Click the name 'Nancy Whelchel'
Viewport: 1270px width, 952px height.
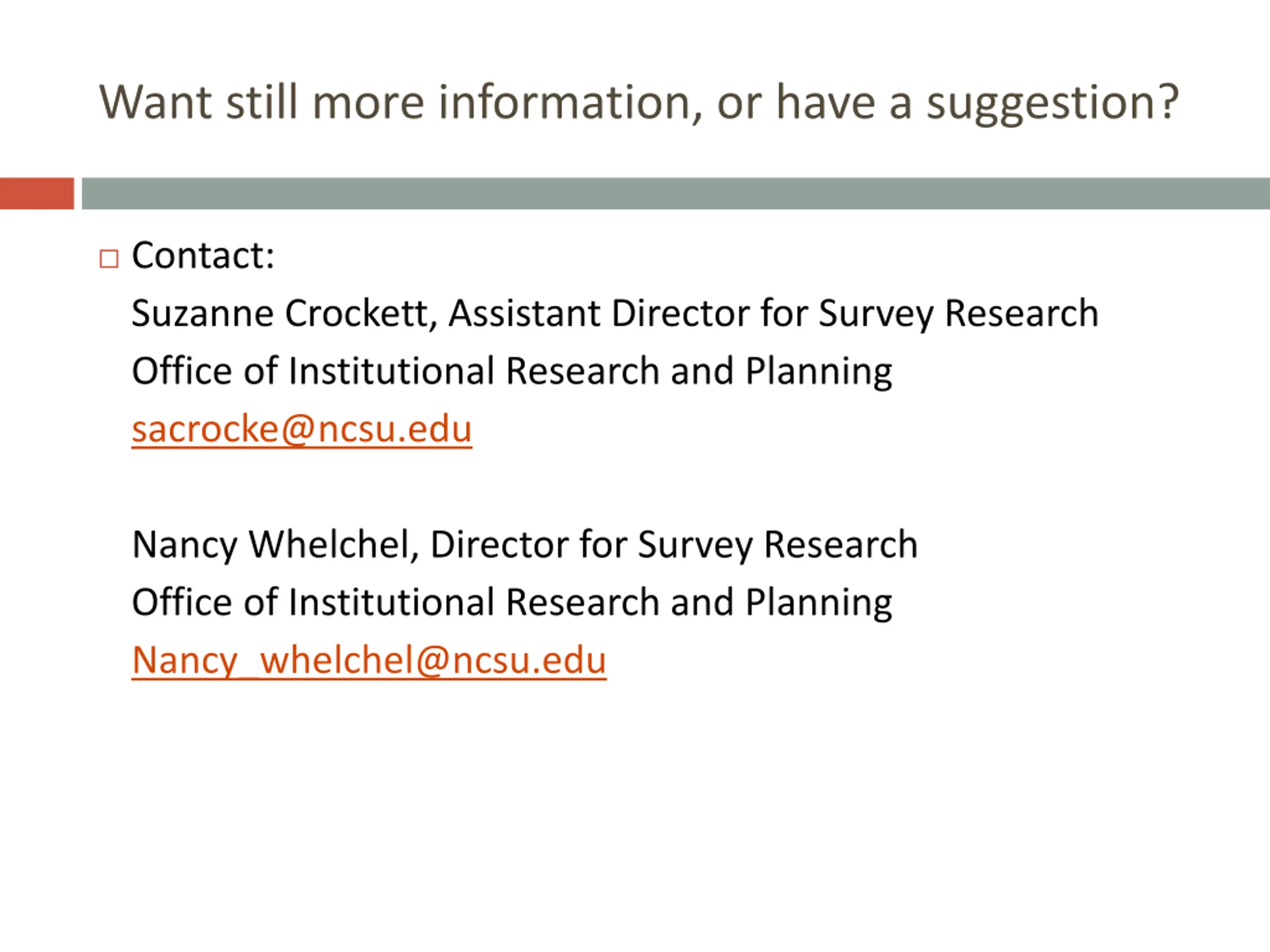[x=275, y=544]
